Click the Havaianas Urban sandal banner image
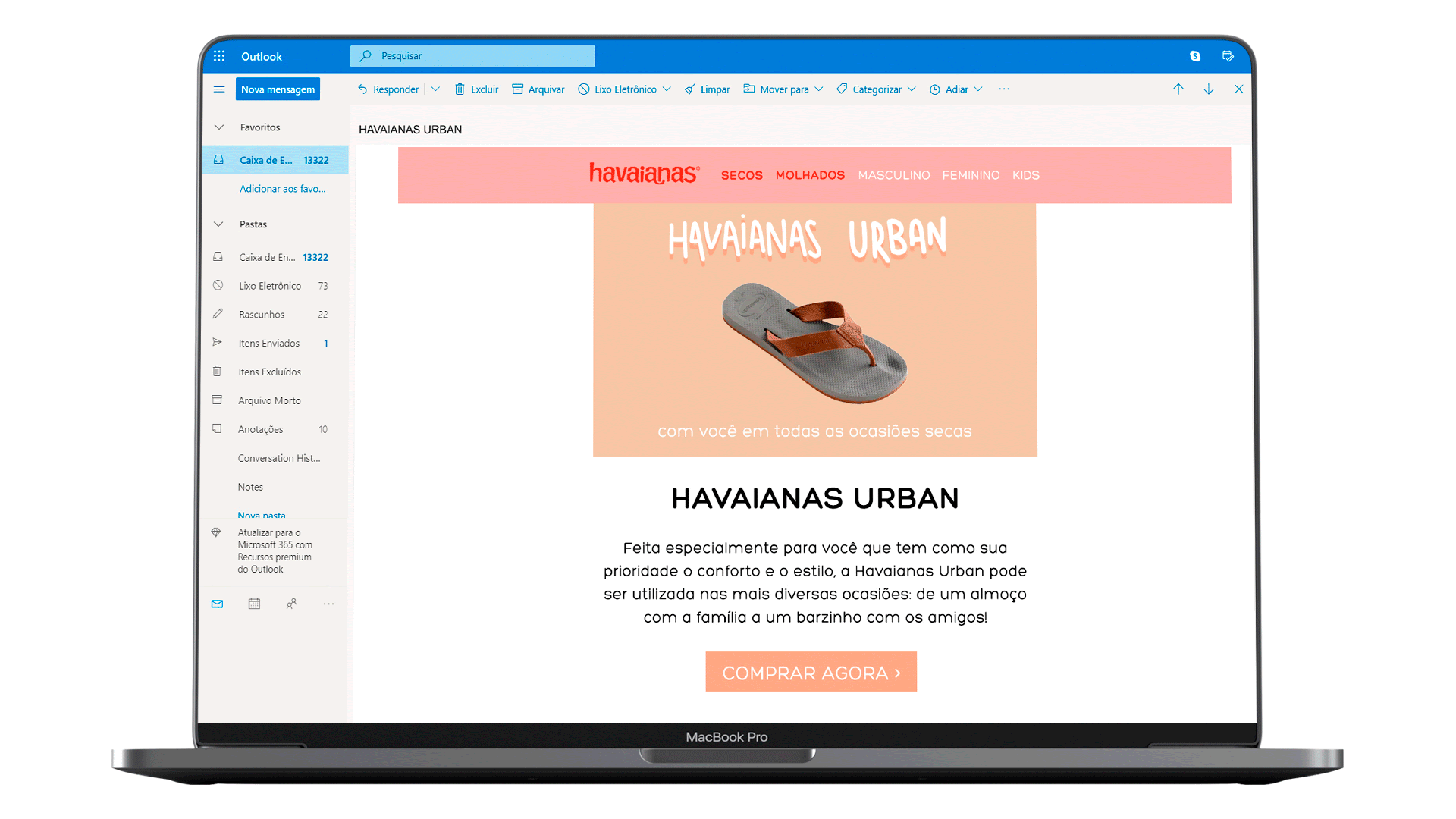The height and width of the screenshot is (819, 1456). click(x=815, y=330)
